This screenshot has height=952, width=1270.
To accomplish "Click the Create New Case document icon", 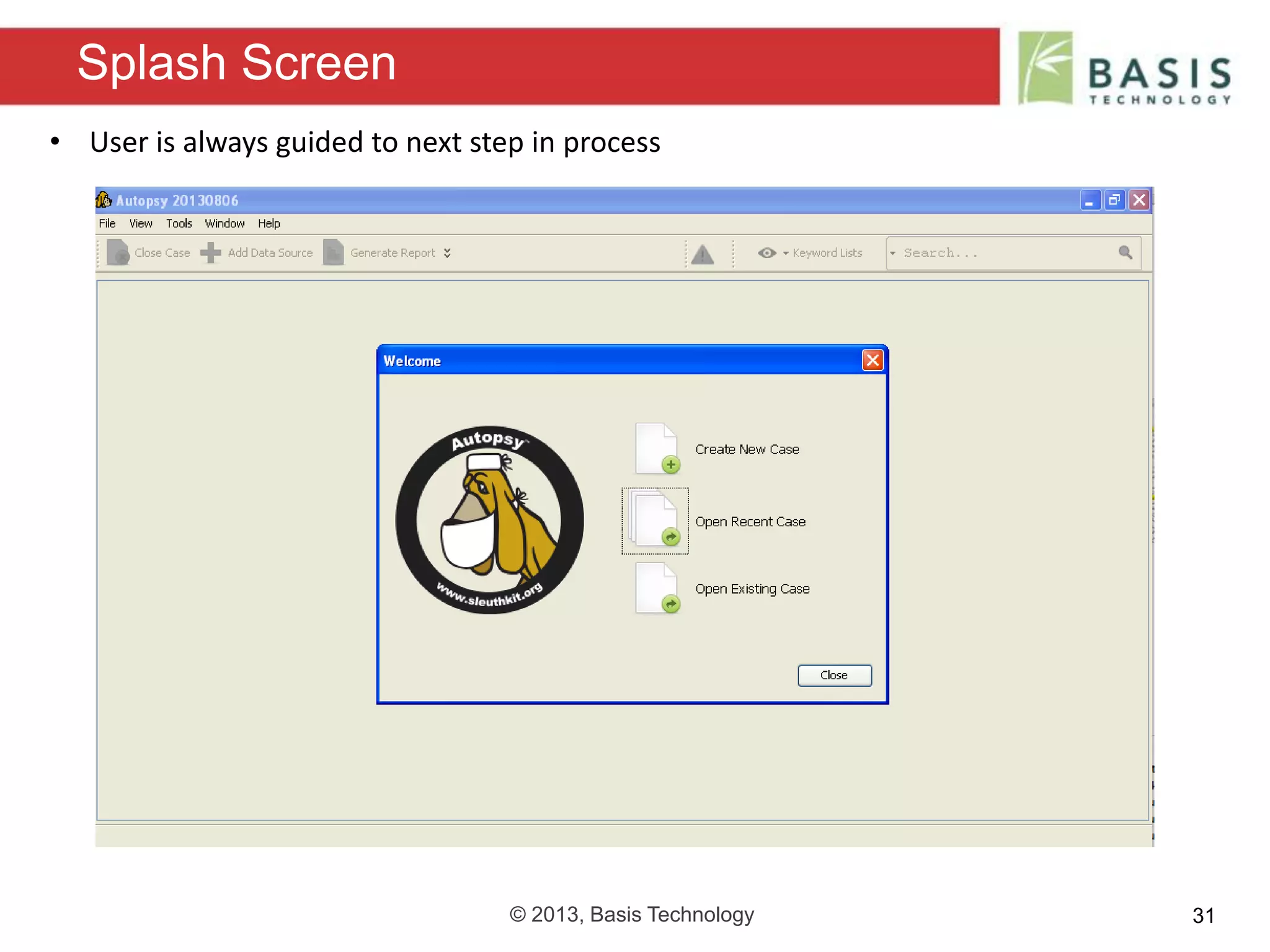I will pos(657,449).
